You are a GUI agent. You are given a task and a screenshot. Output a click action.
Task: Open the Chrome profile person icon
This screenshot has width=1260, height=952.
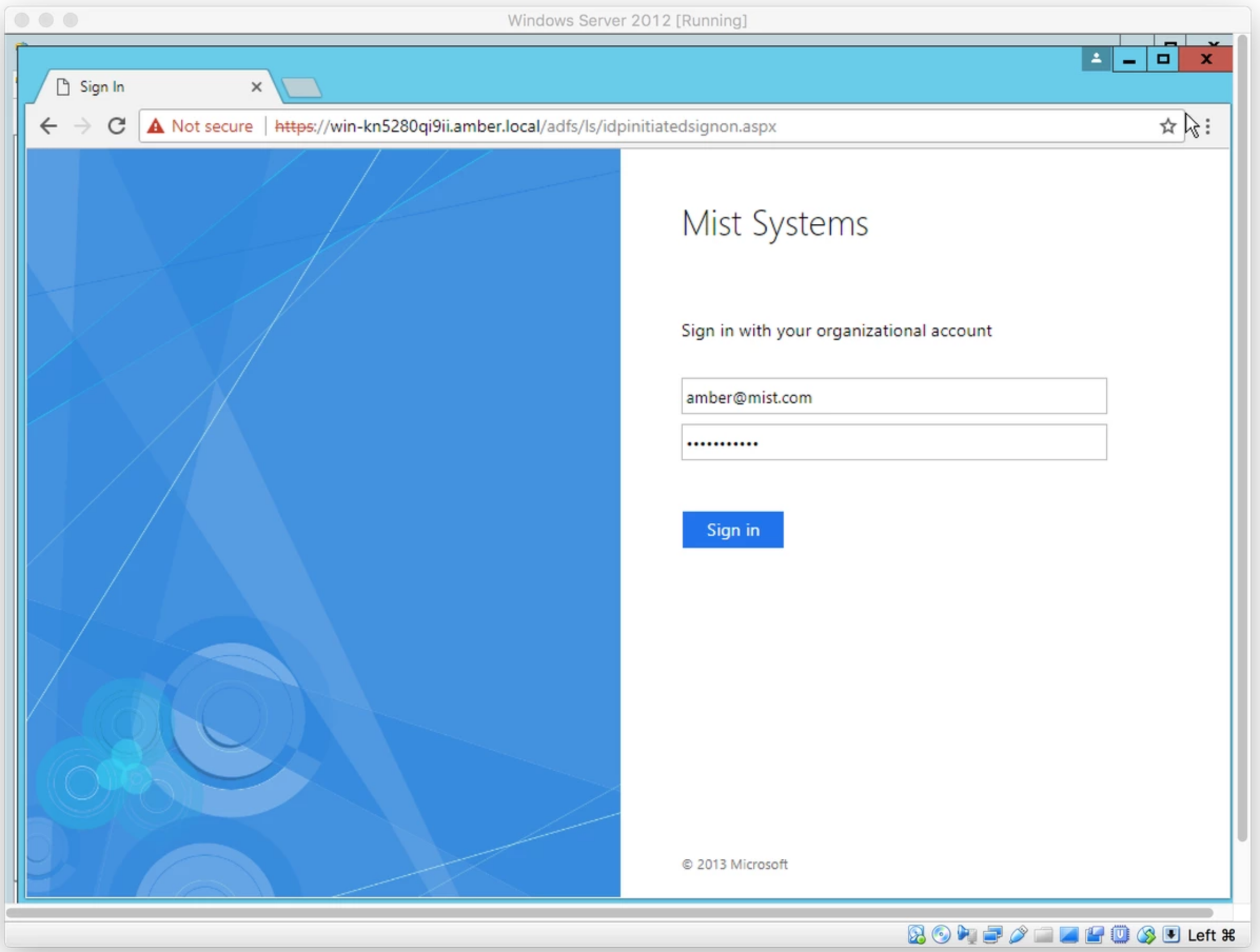pos(1096,58)
